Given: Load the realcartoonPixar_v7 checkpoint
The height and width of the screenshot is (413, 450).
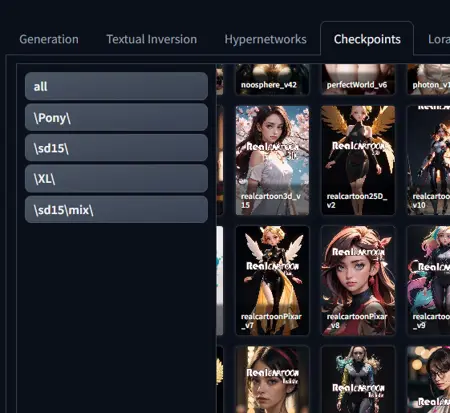Looking at the screenshot, I should pyautogui.click(x=272, y=280).
